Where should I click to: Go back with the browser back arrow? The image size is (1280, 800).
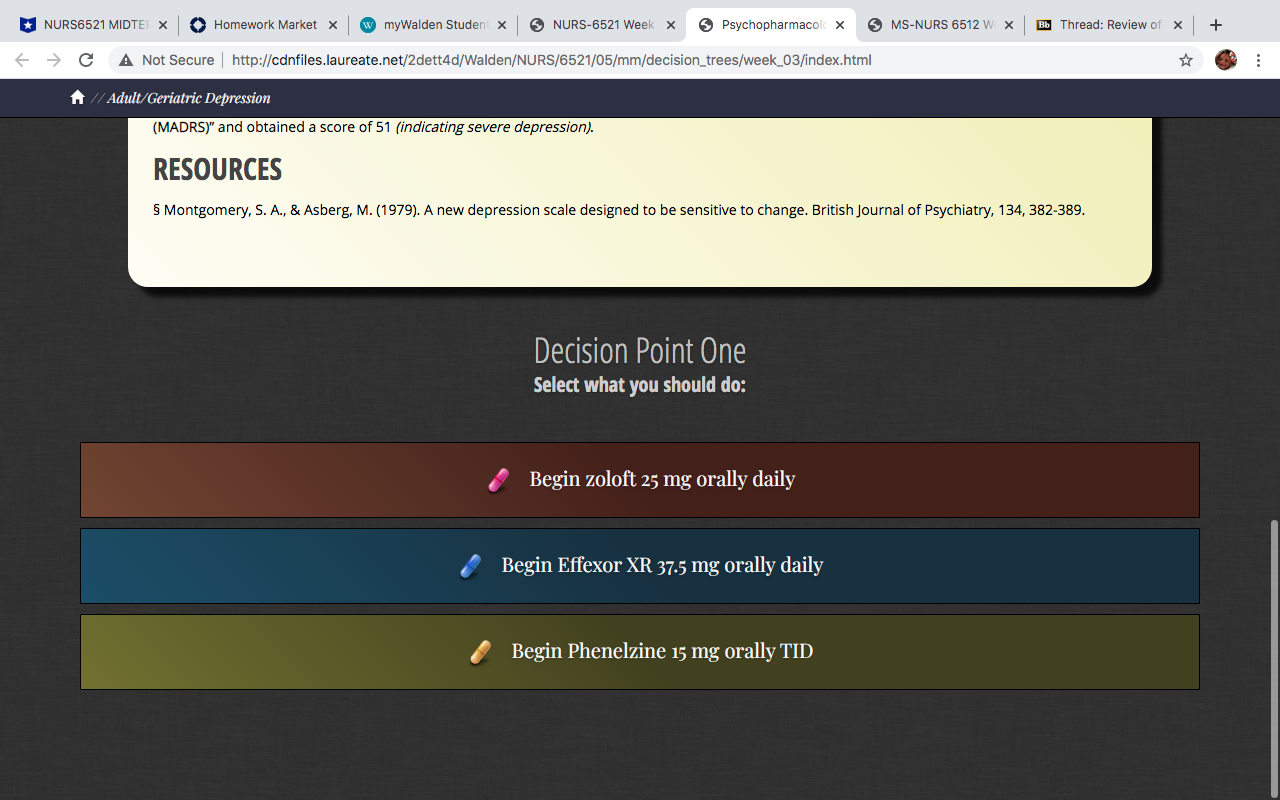click(x=22, y=60)
